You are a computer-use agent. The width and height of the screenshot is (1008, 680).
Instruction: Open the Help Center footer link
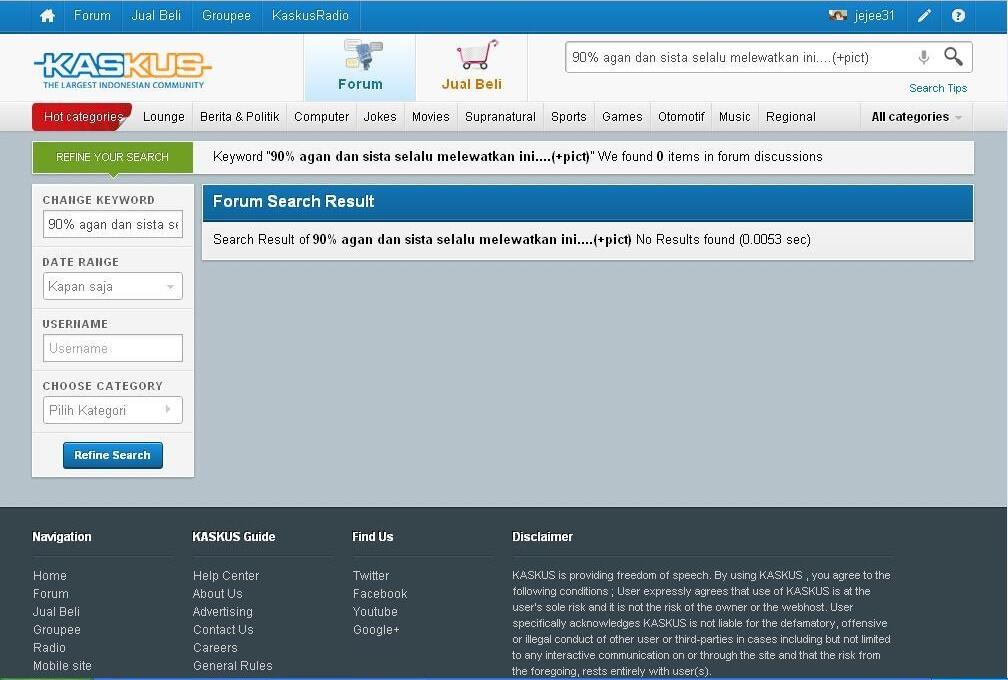(226, 576)
